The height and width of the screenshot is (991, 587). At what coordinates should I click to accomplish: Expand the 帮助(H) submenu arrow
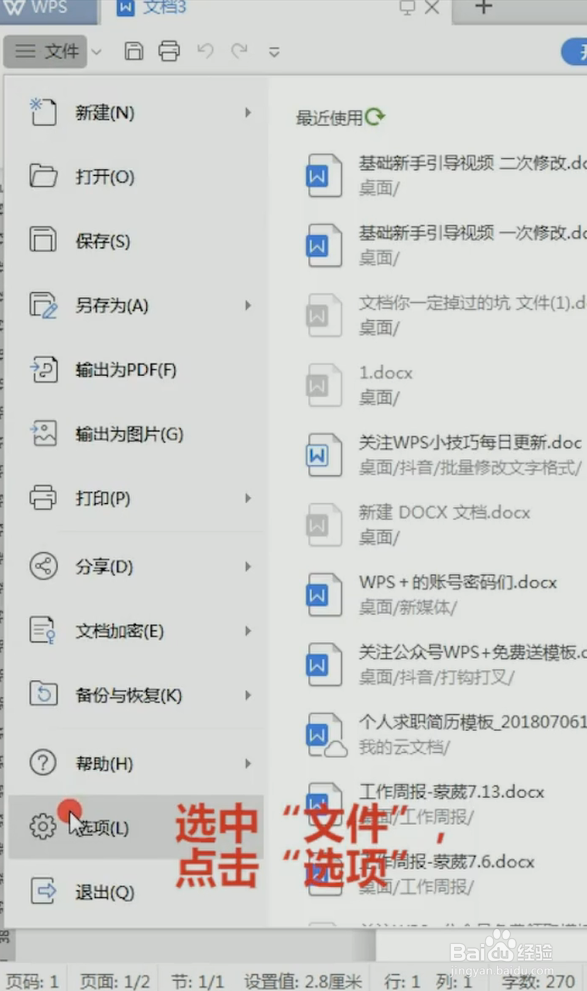click(248, 763)
